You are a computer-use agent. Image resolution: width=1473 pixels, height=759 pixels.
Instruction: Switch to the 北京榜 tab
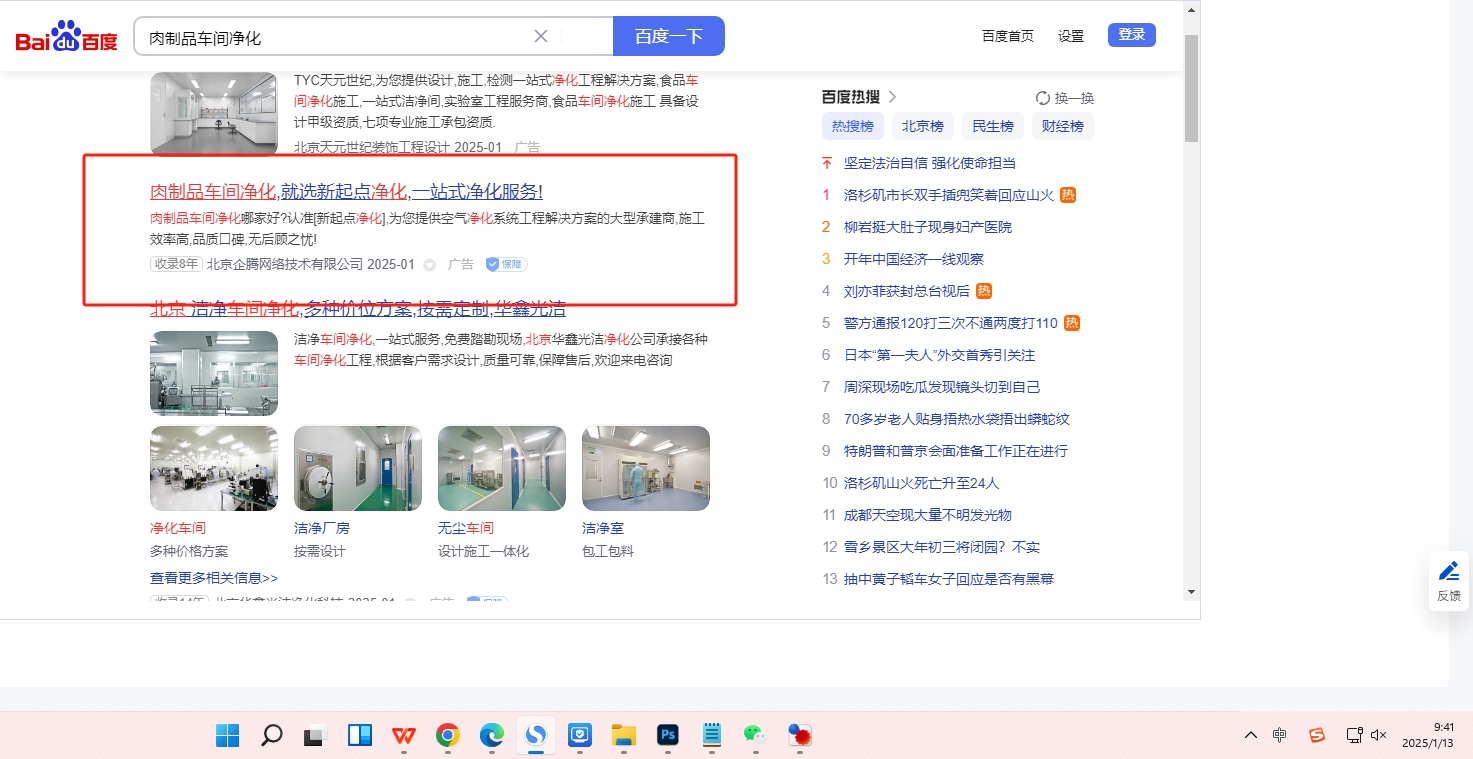pos(923,126)
